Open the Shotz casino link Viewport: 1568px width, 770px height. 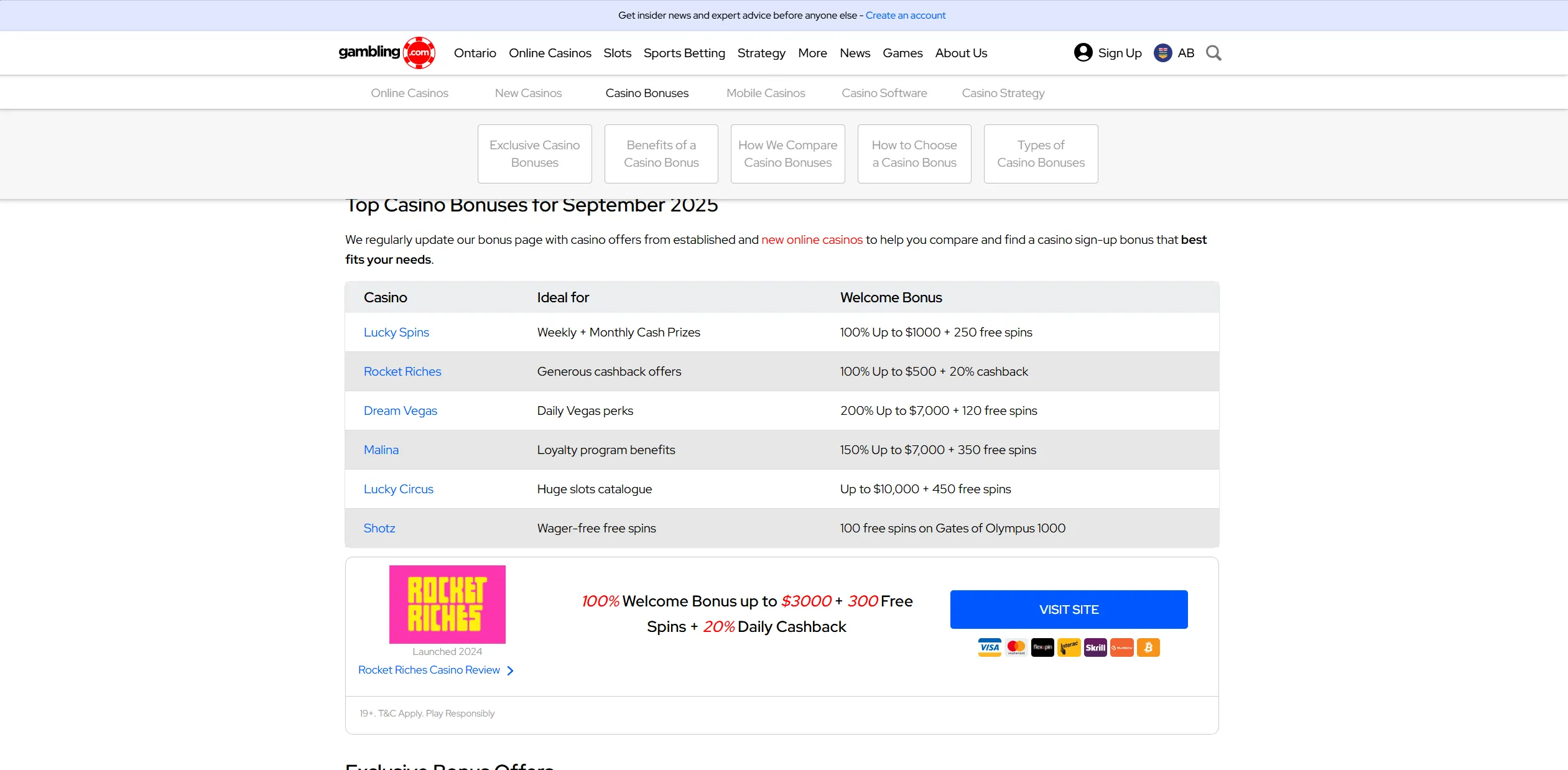pyautogui.click(x=379, y=528)
